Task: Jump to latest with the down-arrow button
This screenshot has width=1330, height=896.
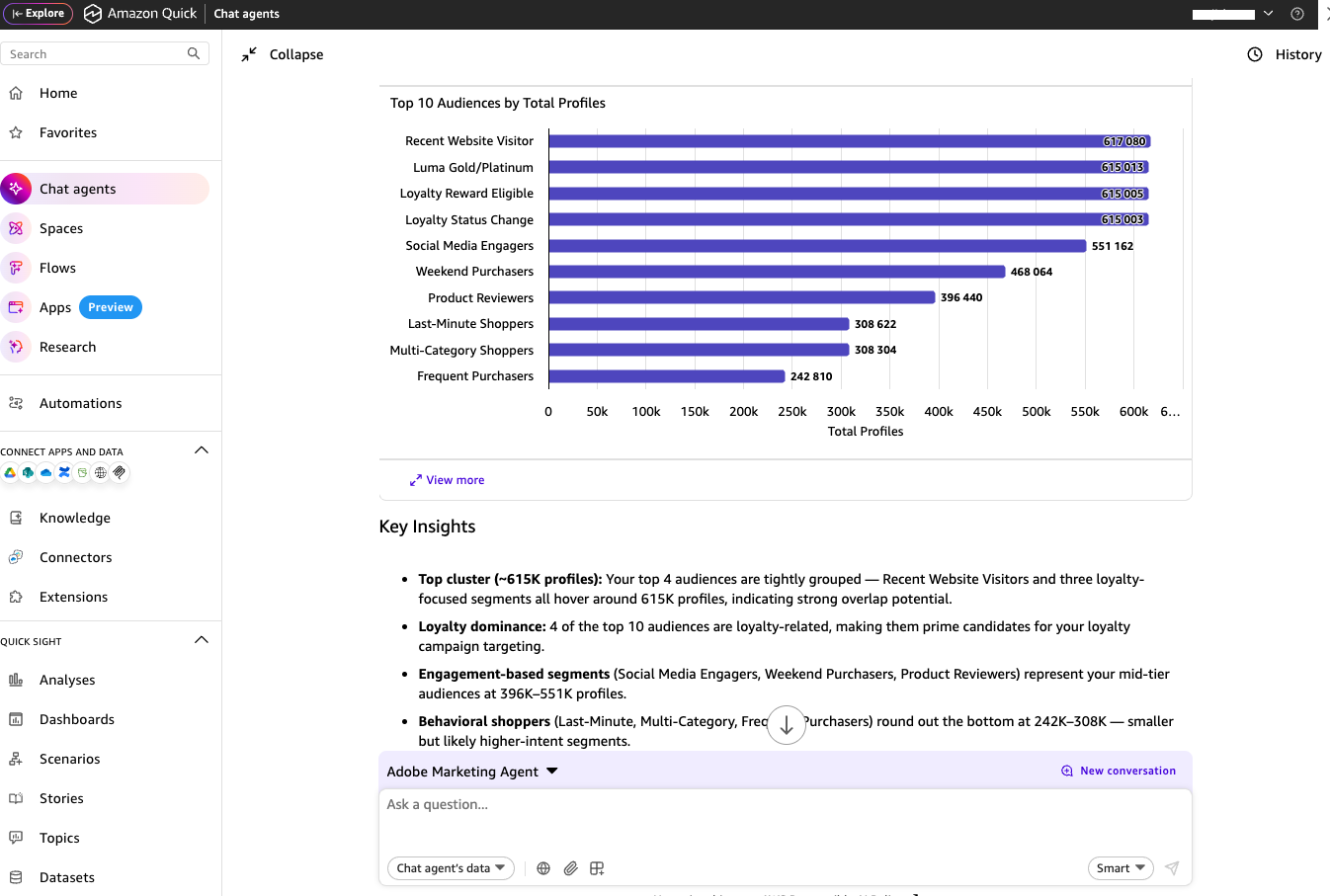Action: pos(787,725)
